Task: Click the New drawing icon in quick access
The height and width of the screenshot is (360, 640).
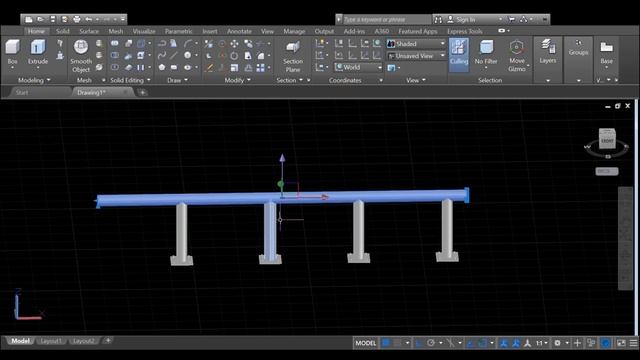Action: (x=29, y=19)
